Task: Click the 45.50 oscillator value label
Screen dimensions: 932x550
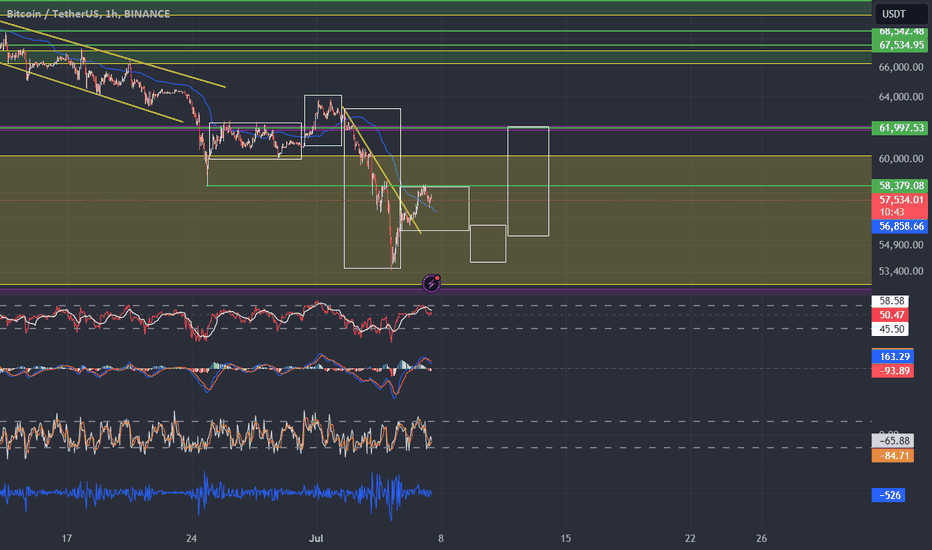Action: [890, 329]
